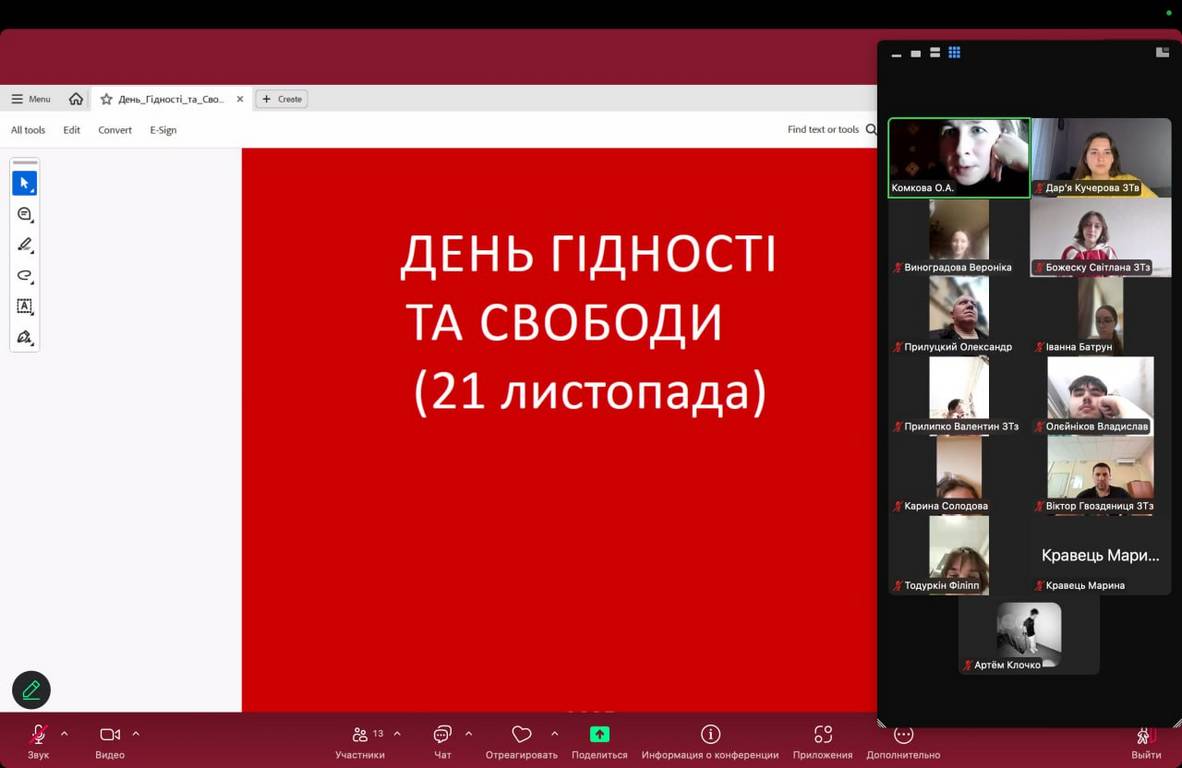The height and width of the screenshot is (768, 1182).
Task: Leave the meeting using Выйти
Action: point(1146,740)
